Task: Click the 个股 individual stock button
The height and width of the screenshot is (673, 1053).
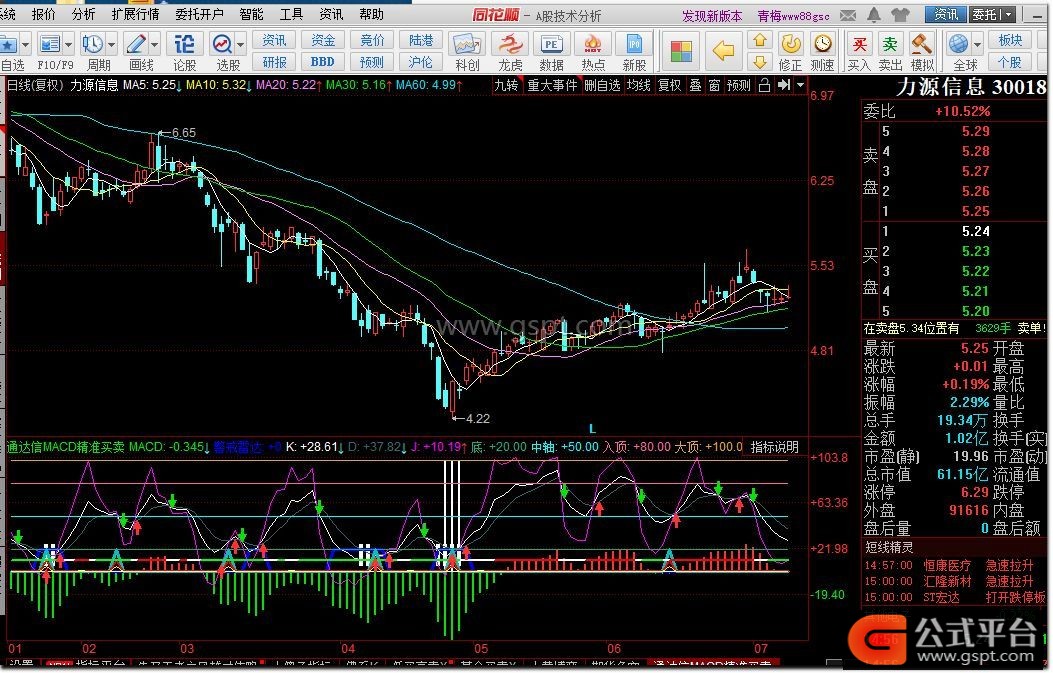Action: (x=1010, y=62)
